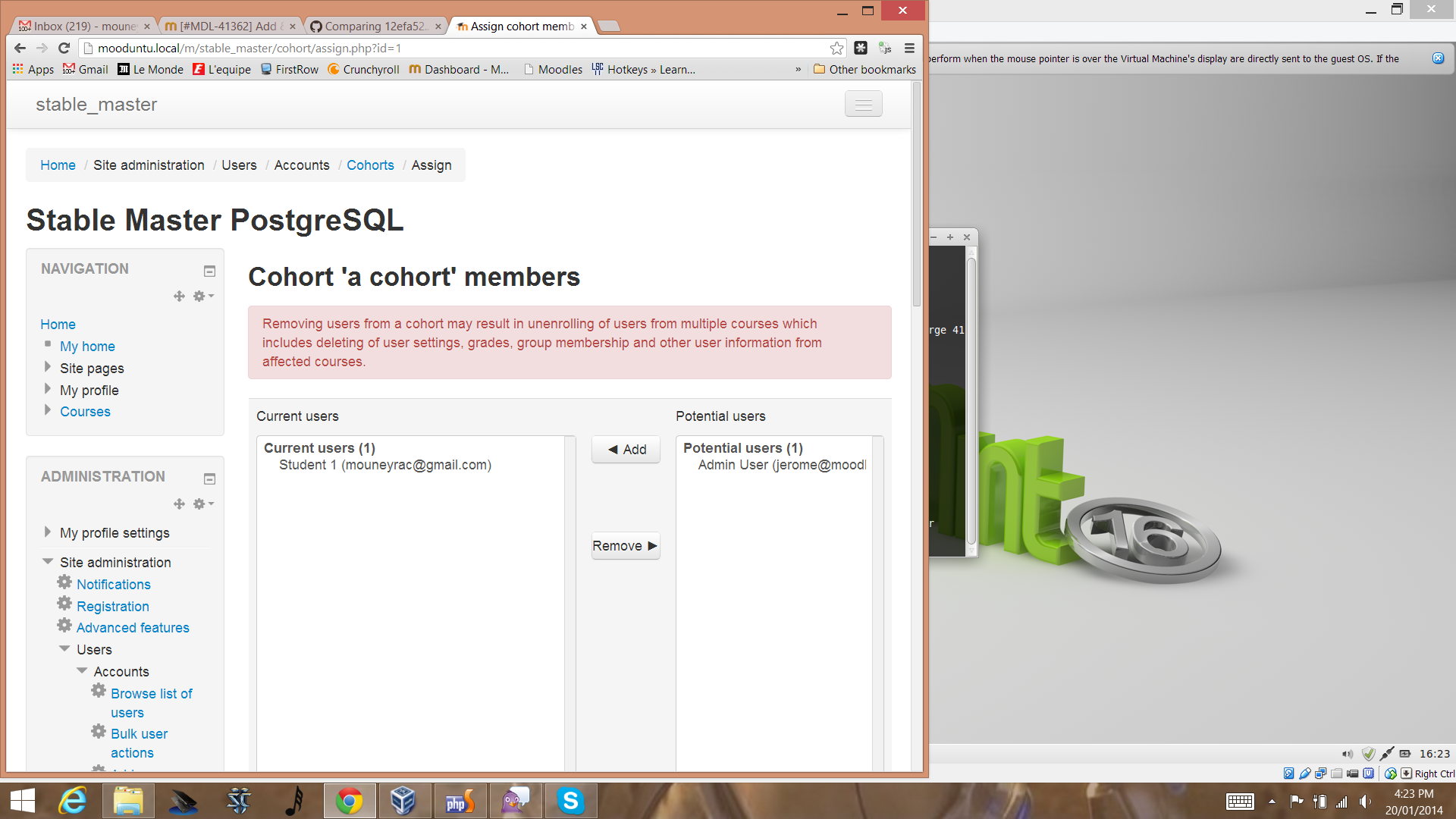This screenshot has height=819, width=1456.
Task: Launch StarCraft II taskbar icon
Action: 238,801
